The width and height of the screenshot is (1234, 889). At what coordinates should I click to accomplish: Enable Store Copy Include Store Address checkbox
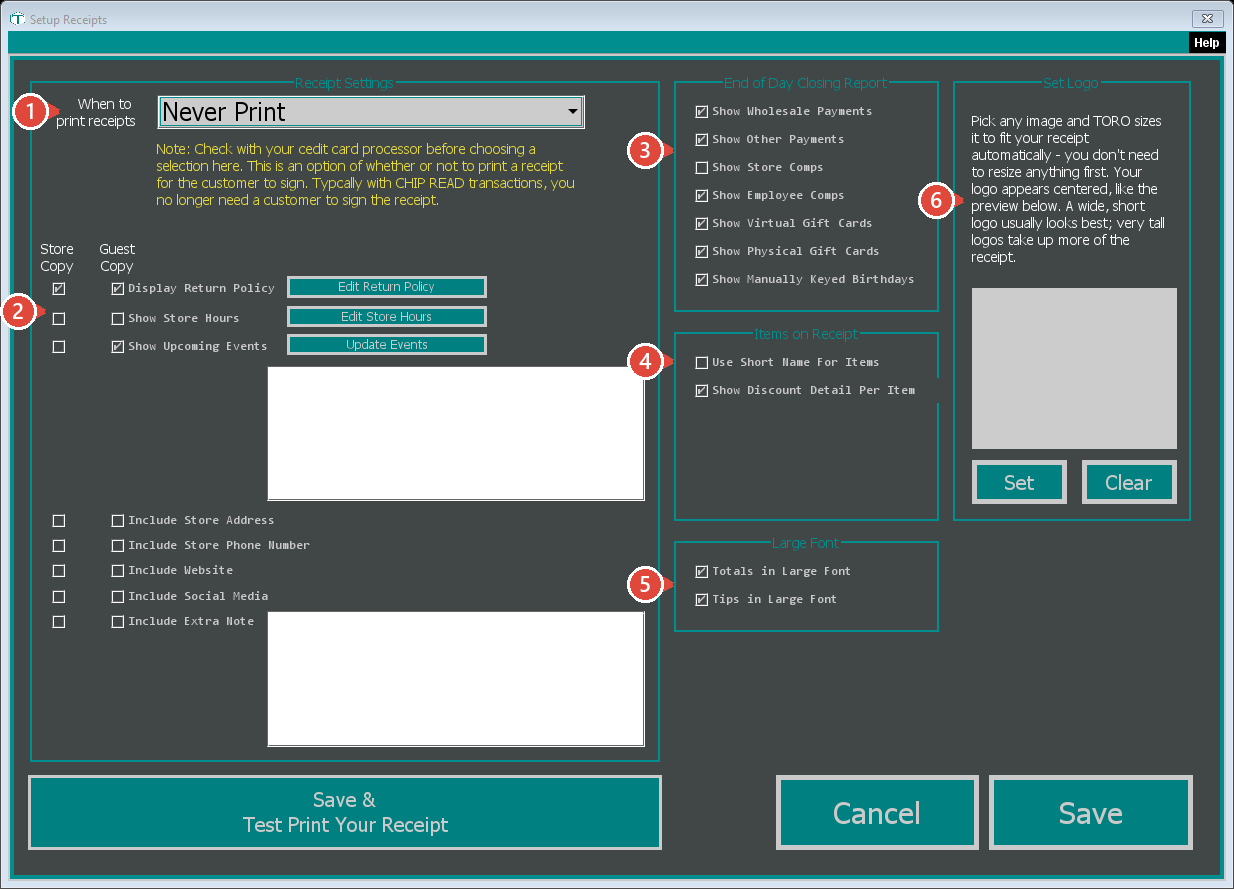59,521
